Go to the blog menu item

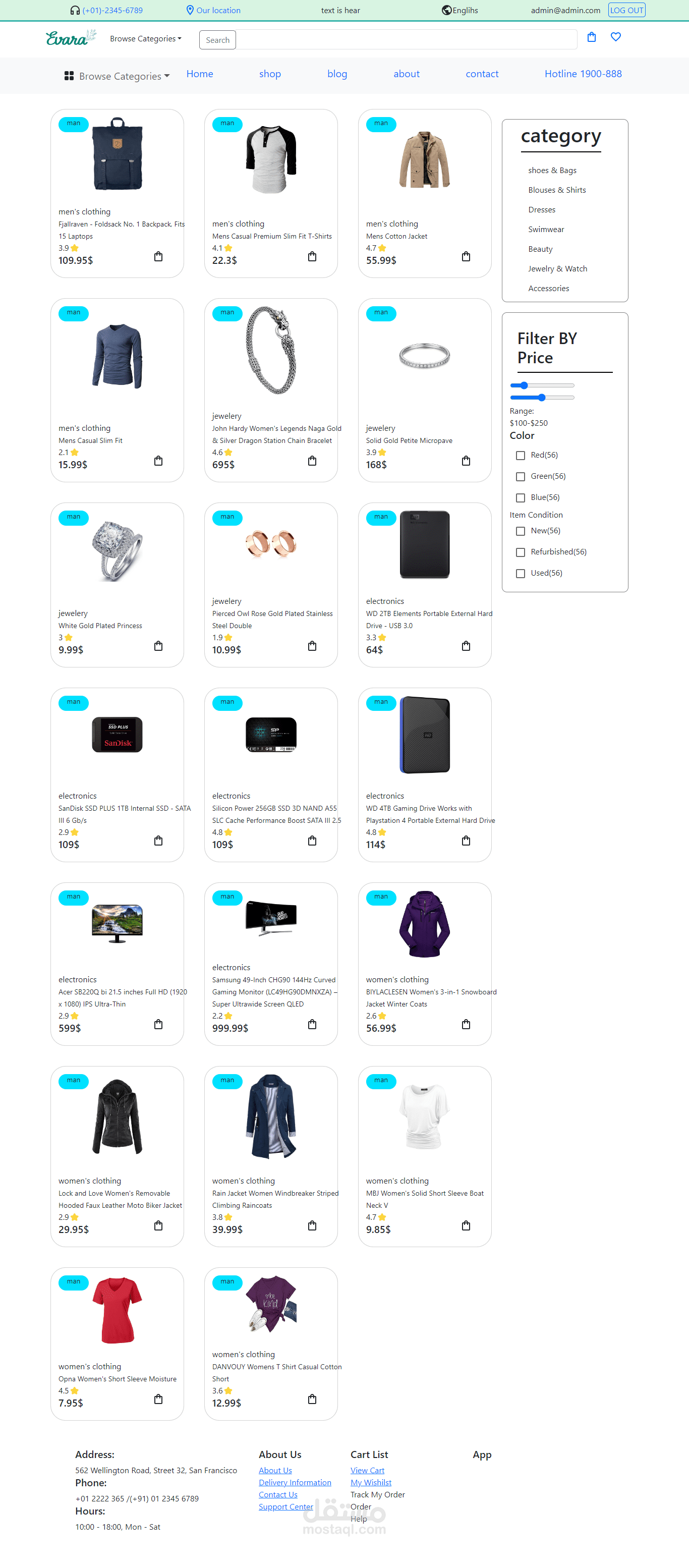click(x=337, y=74)
